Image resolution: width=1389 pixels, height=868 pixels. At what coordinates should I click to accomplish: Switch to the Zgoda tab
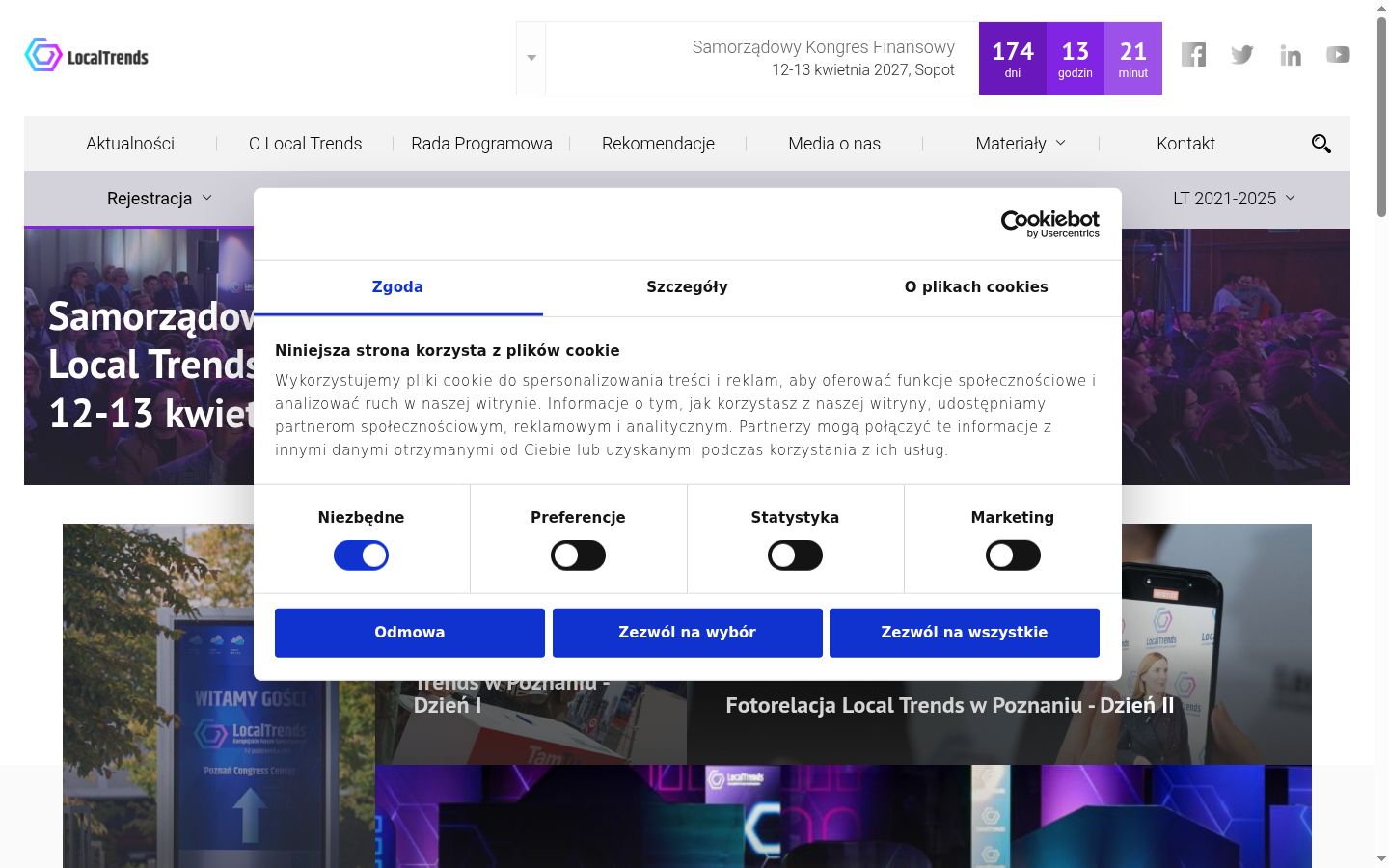pyautogui.click(x=397, y=287)
